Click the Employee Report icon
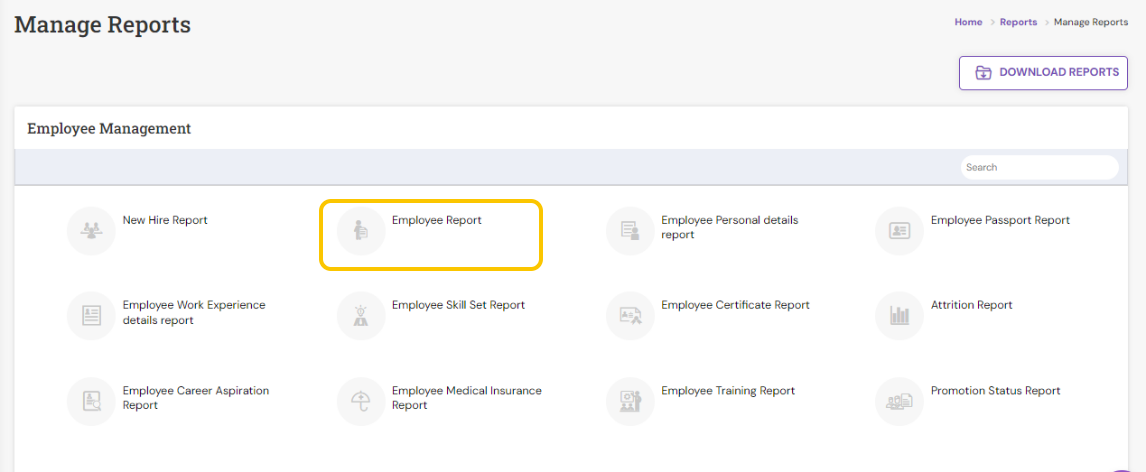Image resolution: width=1146 pixels, height=472 pixels. pos(361,231)
